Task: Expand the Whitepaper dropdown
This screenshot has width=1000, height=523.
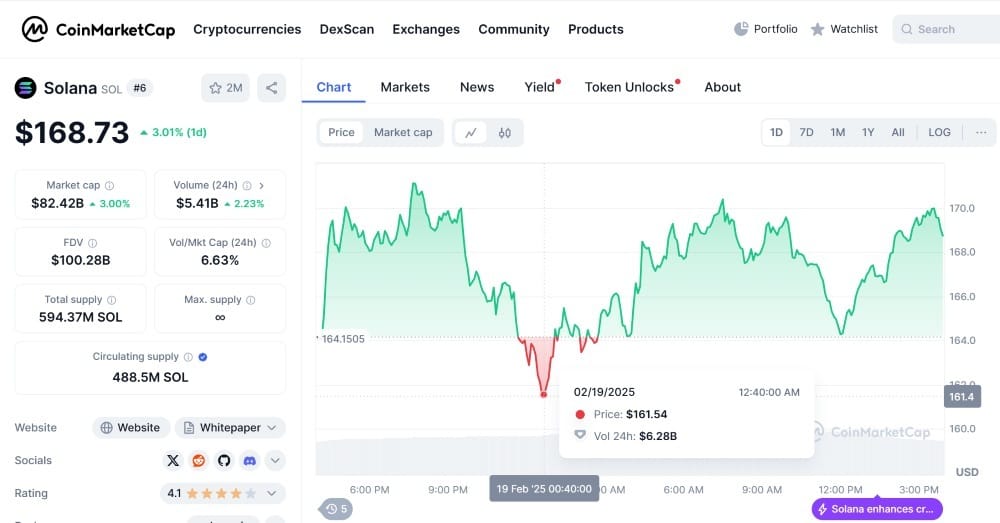Action: point(230,428)
